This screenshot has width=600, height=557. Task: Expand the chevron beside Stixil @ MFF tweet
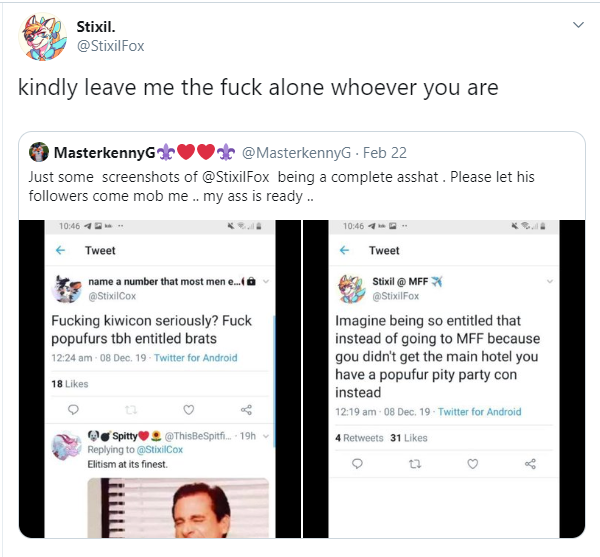[550, 282]
